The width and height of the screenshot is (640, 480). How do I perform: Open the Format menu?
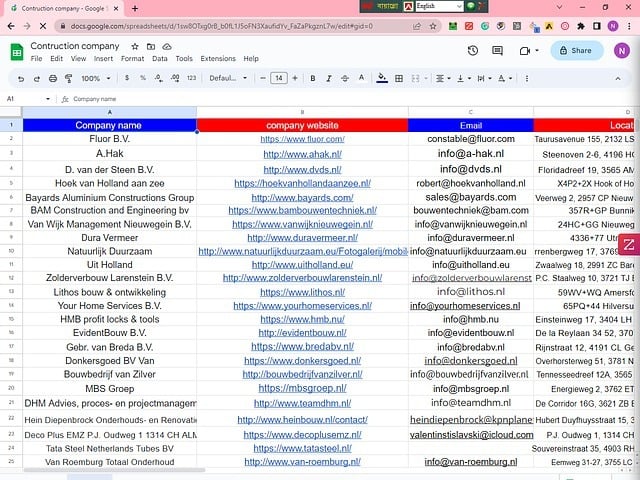coord(133,59)
